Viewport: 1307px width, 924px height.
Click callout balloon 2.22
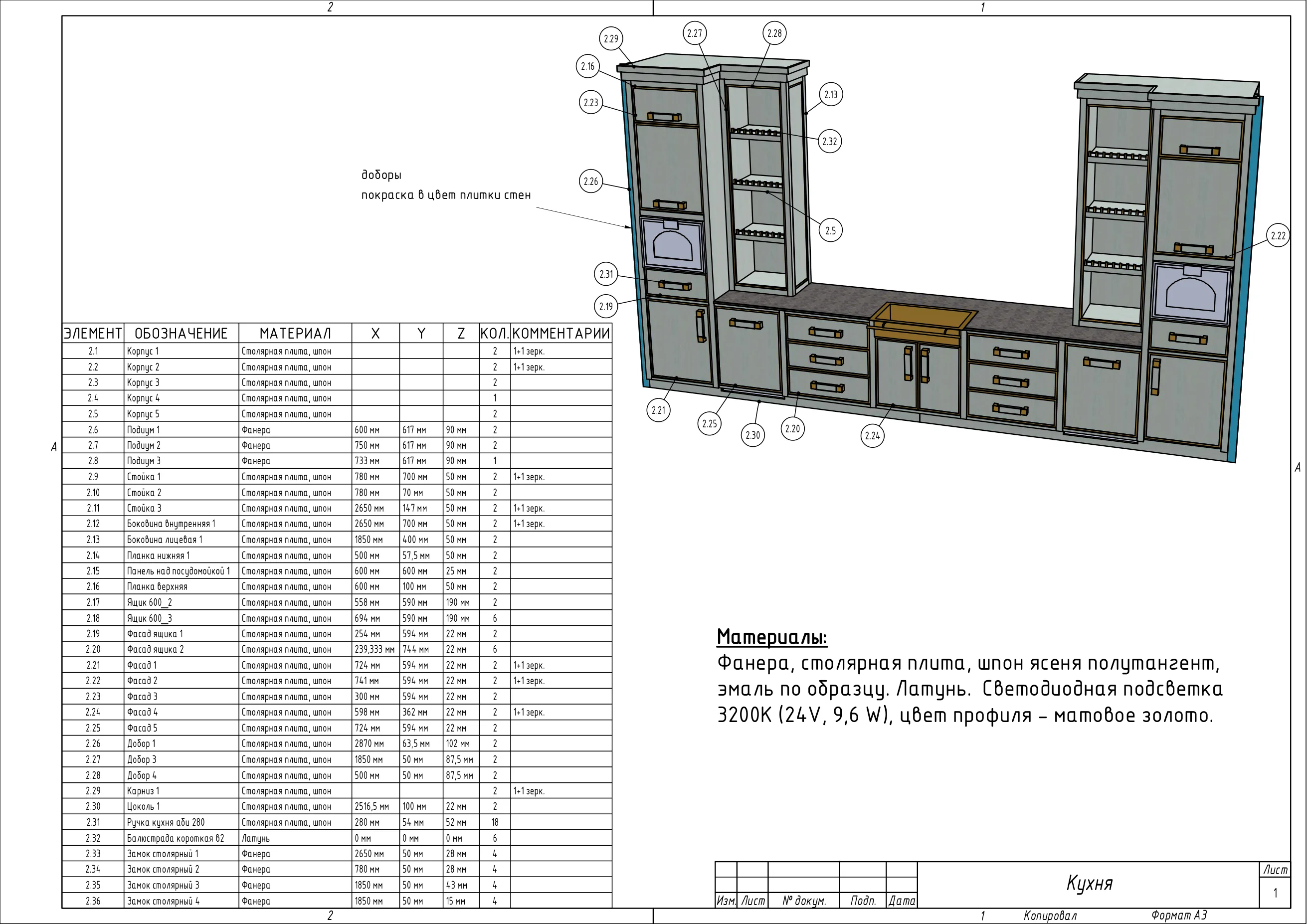1279,236
